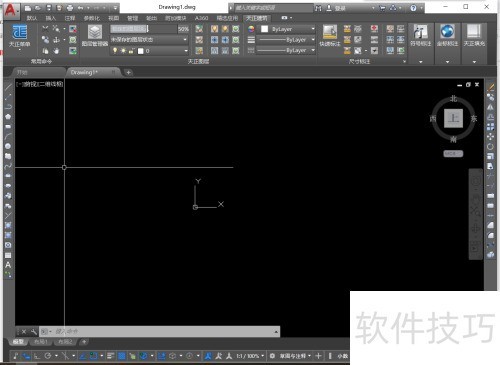The height and width of the screenshot is (365, 500).
Task: Expand the 坐标标注 panel arrow
Action: pyautogui.click(x=447, y=62)
